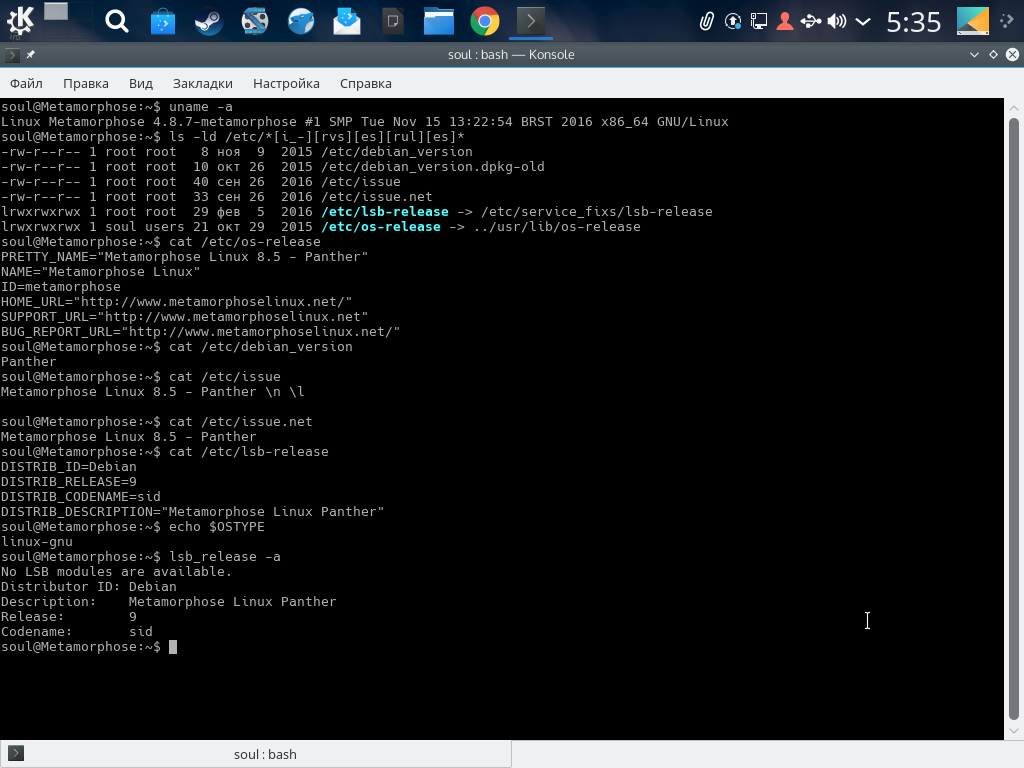1024x768 pixels.
Task: Click the '/etc/lsb-release' symlink name in listing
Action: 385,212
